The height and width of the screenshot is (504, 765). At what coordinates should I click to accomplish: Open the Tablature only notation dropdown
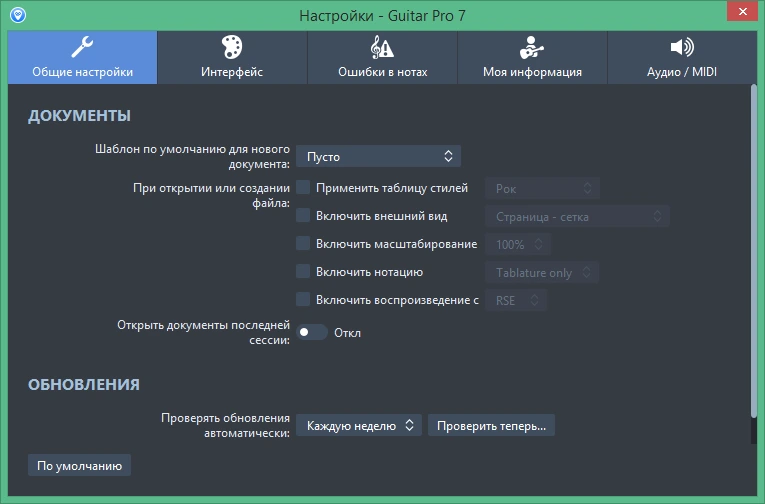[542, 272]
